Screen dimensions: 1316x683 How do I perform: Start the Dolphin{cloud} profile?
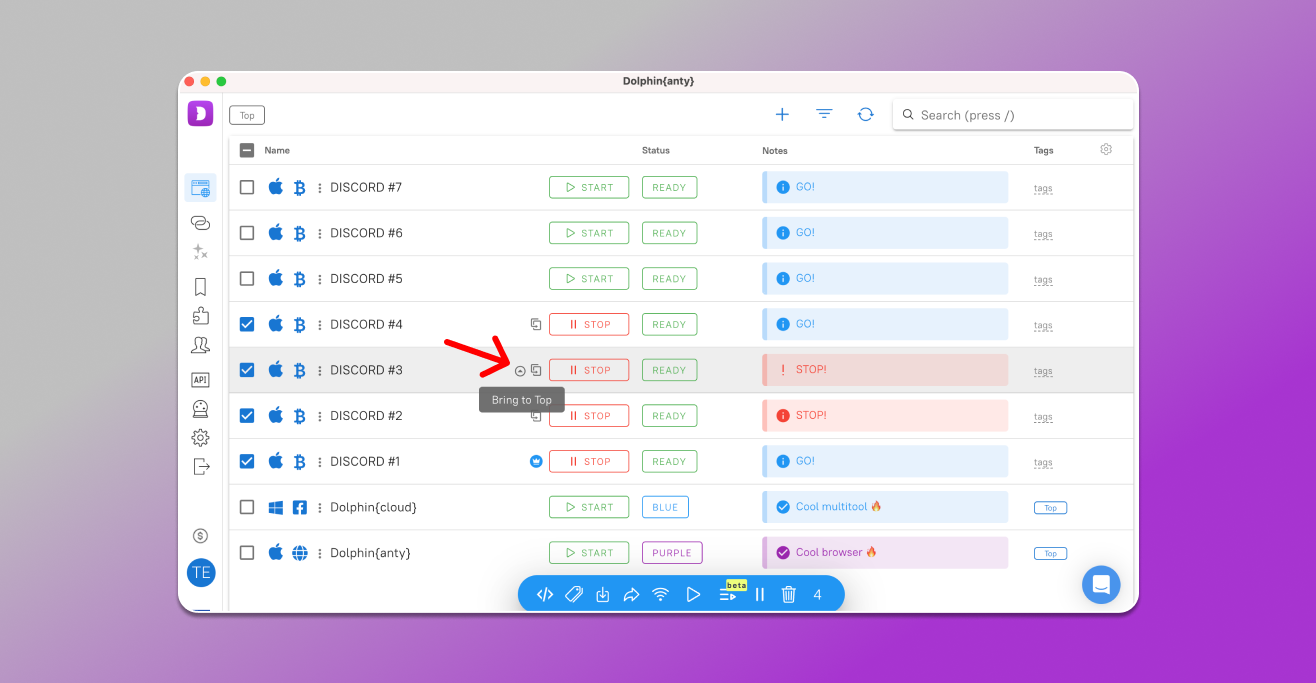click(x=589, y=507)
